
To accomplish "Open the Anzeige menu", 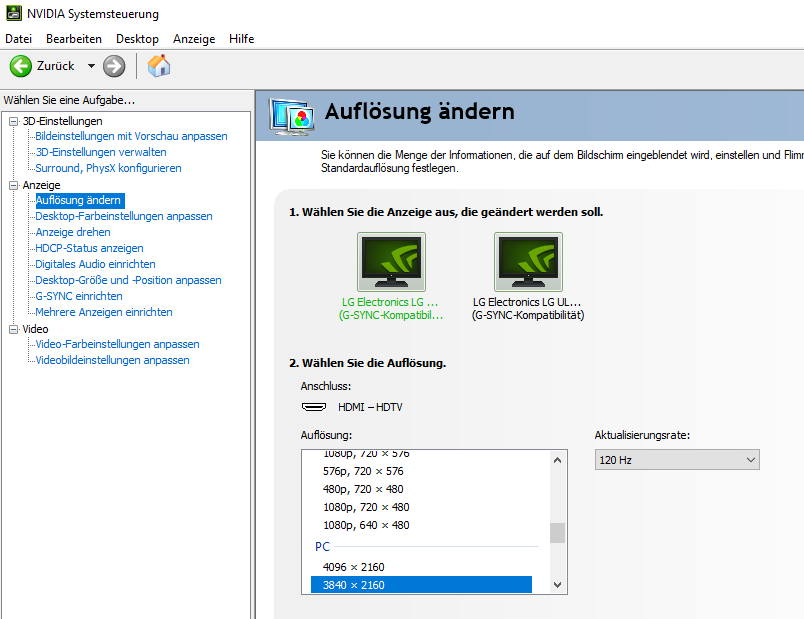I will click(x=194, y=39).
